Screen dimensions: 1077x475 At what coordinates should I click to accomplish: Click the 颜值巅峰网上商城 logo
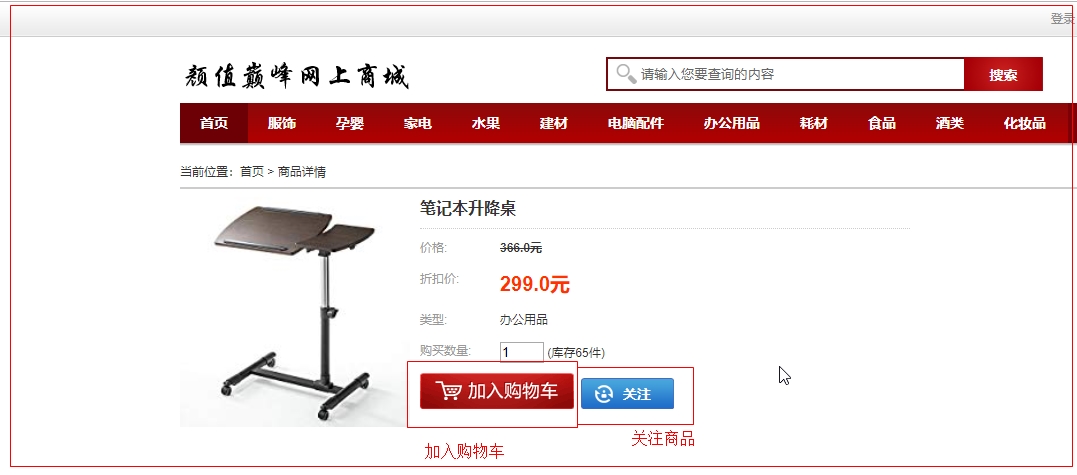[x=297, y=76]
